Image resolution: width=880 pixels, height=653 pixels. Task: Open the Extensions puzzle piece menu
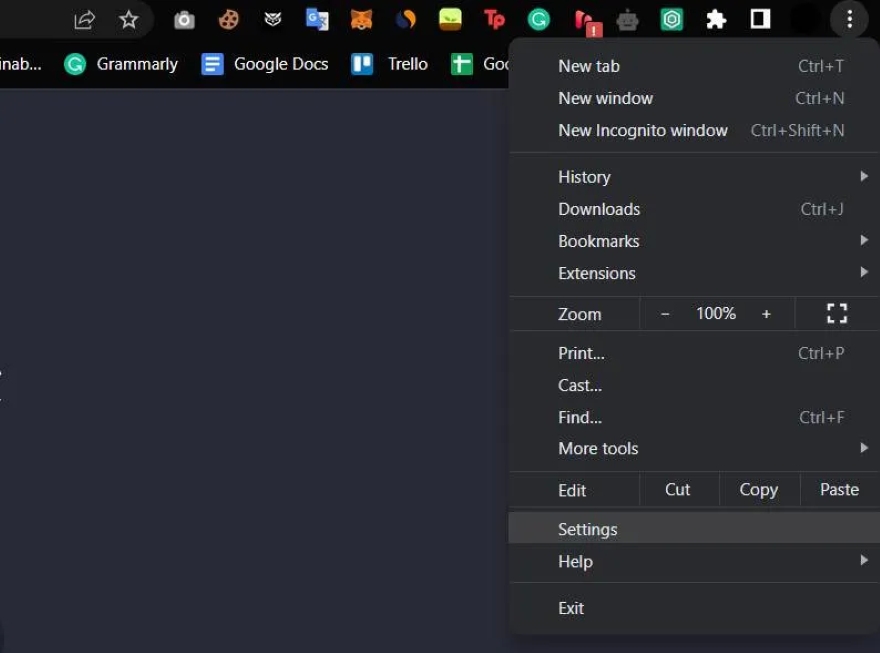point(716,19)
